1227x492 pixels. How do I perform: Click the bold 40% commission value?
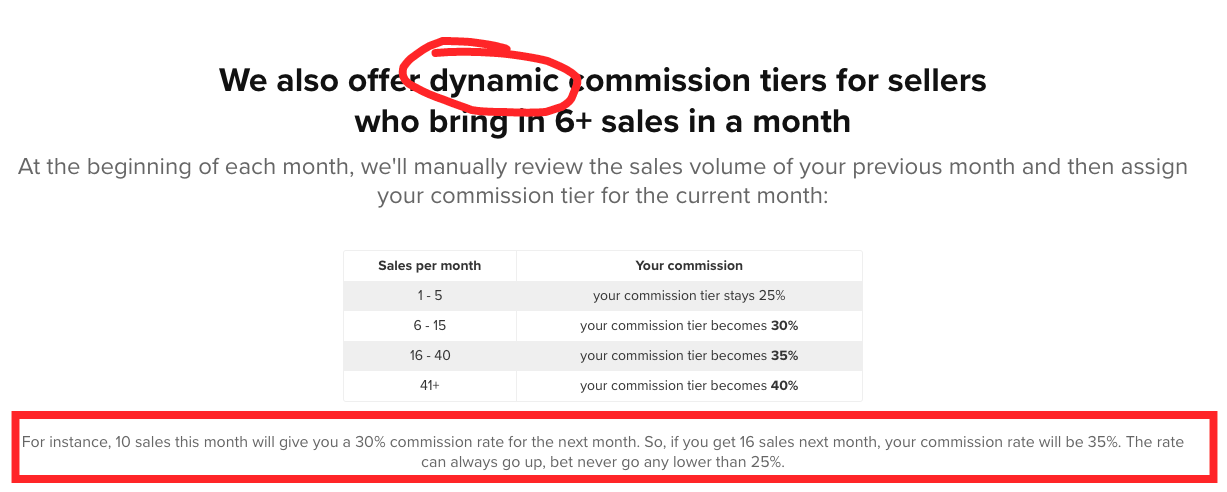coord(784,386)
